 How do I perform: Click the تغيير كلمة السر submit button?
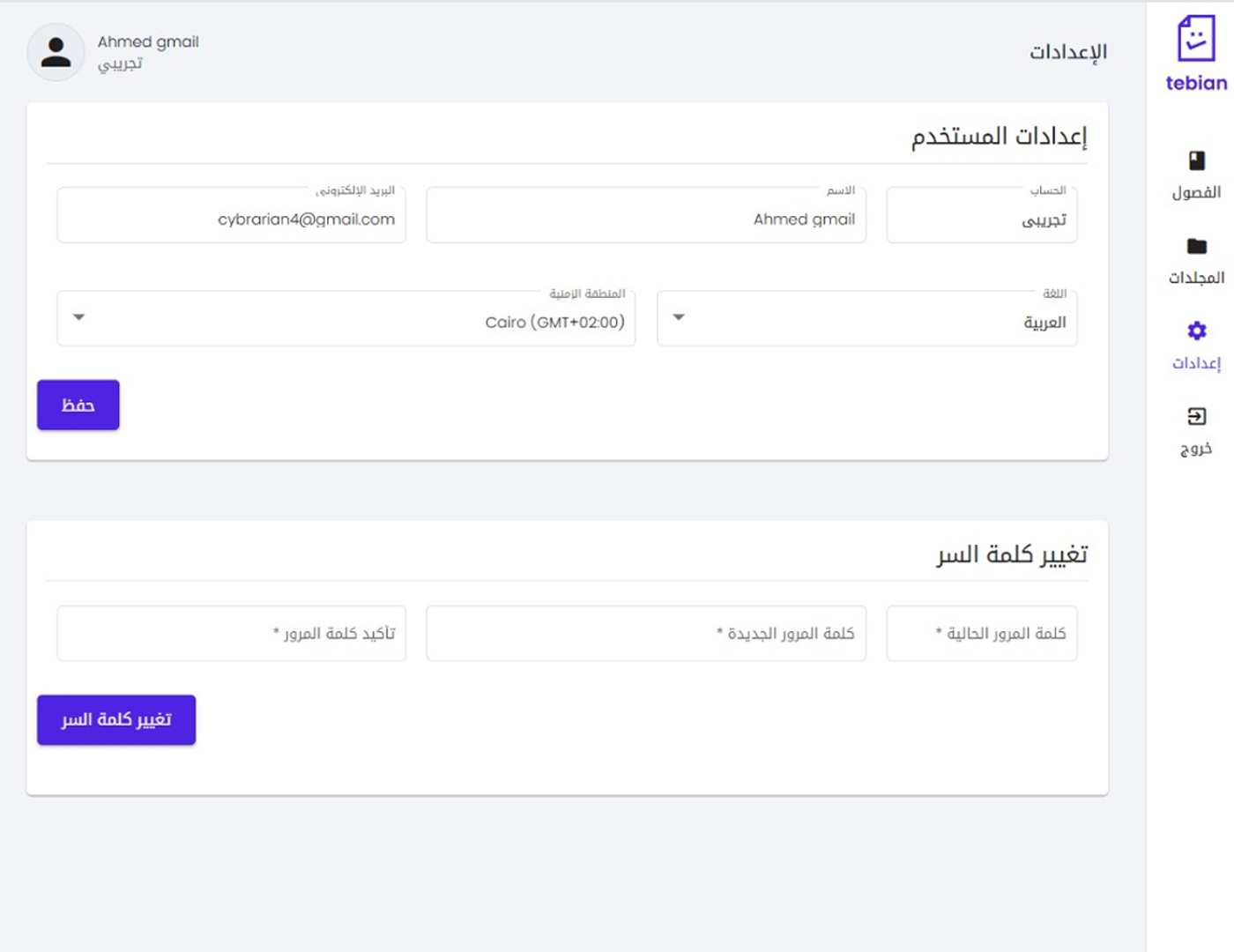116,720
